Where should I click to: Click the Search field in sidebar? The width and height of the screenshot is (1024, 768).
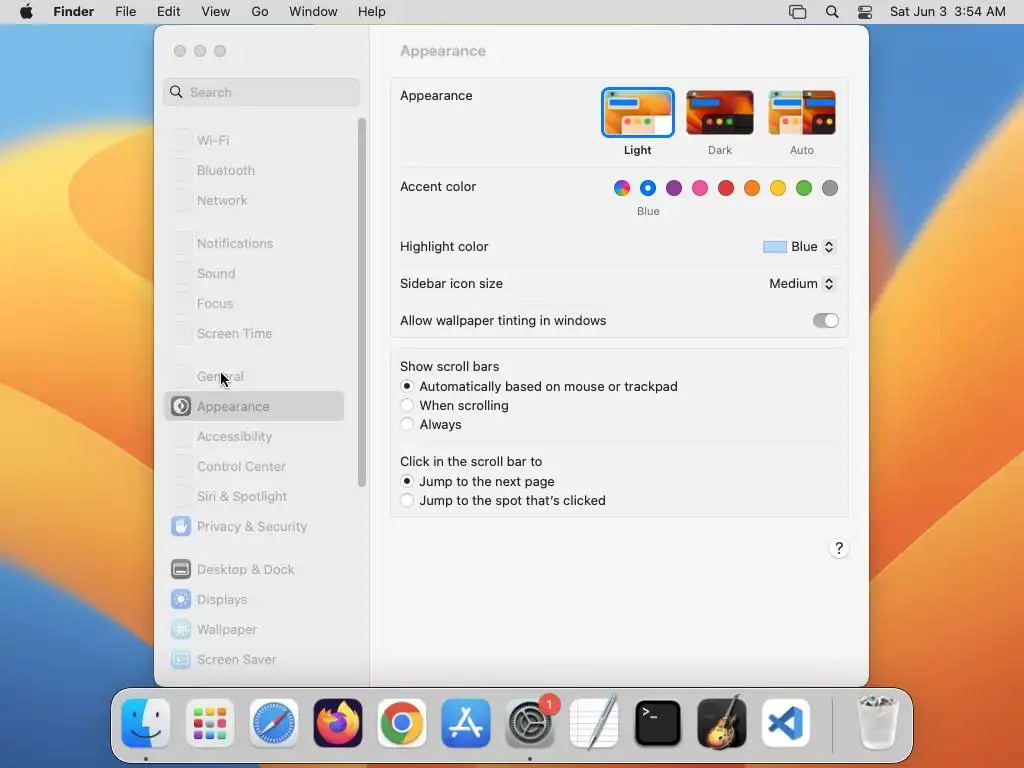[261, 92]
